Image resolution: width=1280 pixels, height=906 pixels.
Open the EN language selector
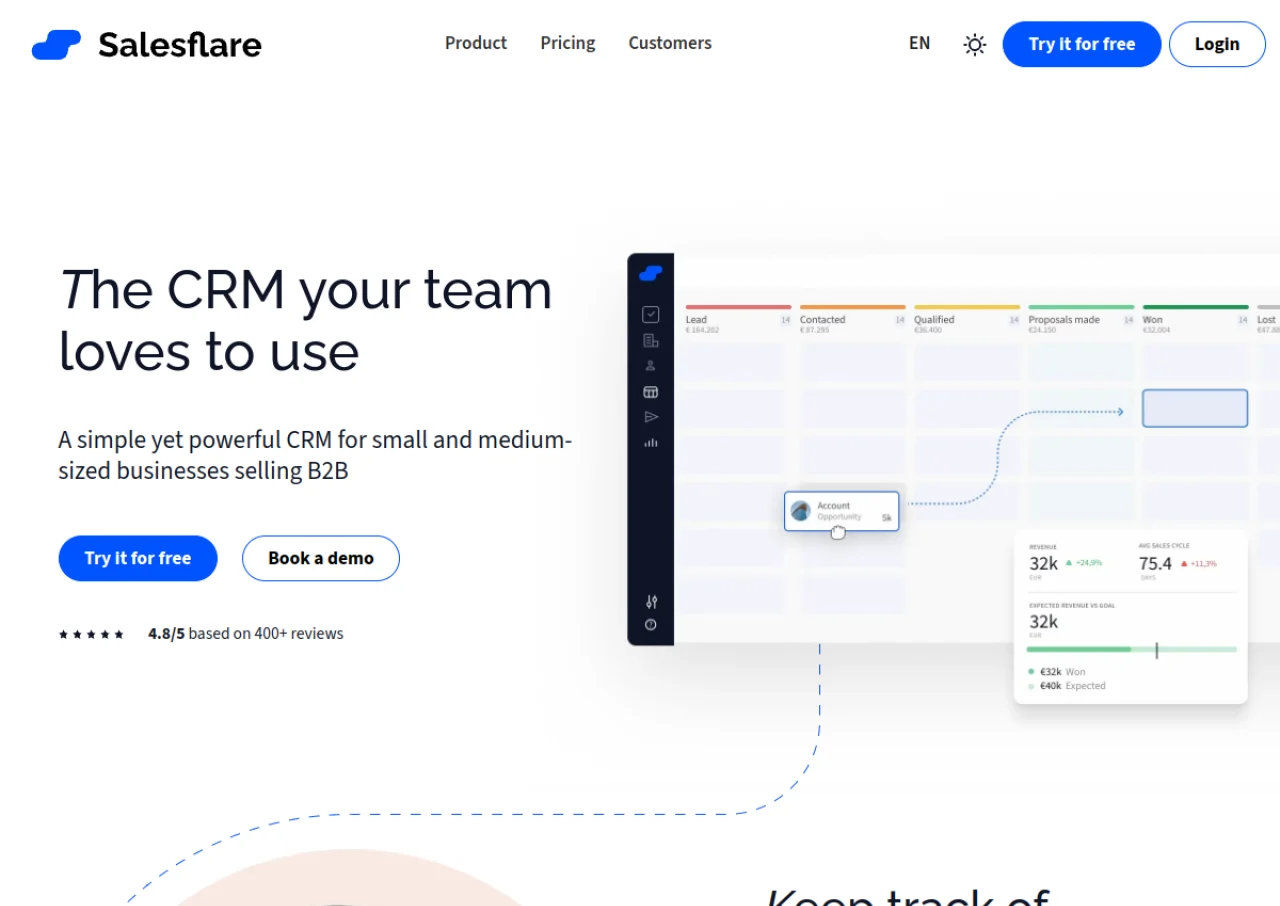(x=919, y=43)
